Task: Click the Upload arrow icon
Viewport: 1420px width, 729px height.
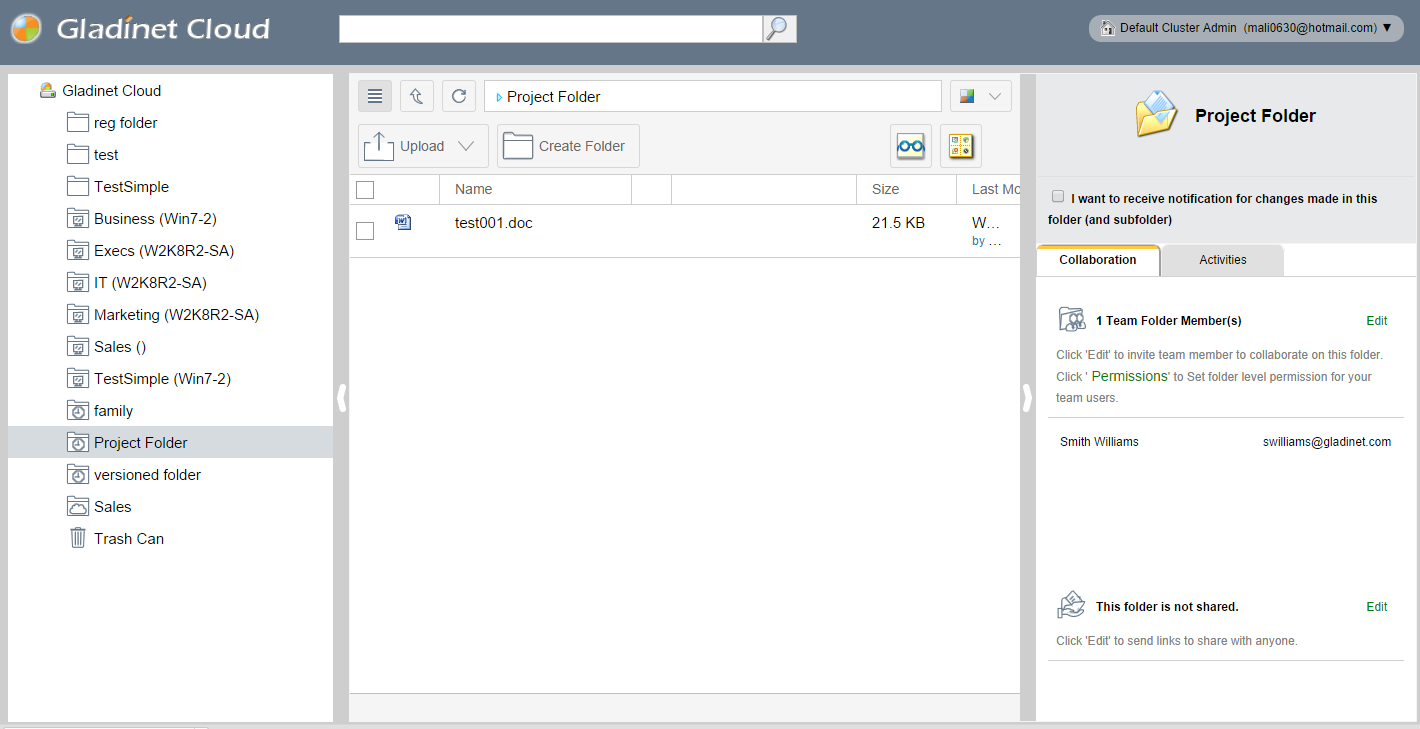Action: click(379, 146)
